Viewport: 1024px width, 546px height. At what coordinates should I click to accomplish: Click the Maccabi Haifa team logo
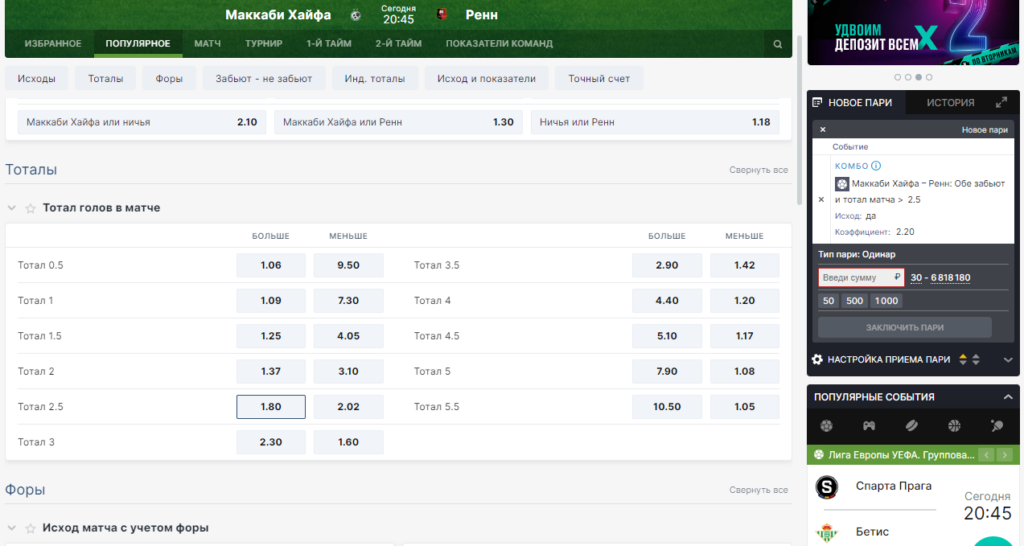tap(356, 15)
